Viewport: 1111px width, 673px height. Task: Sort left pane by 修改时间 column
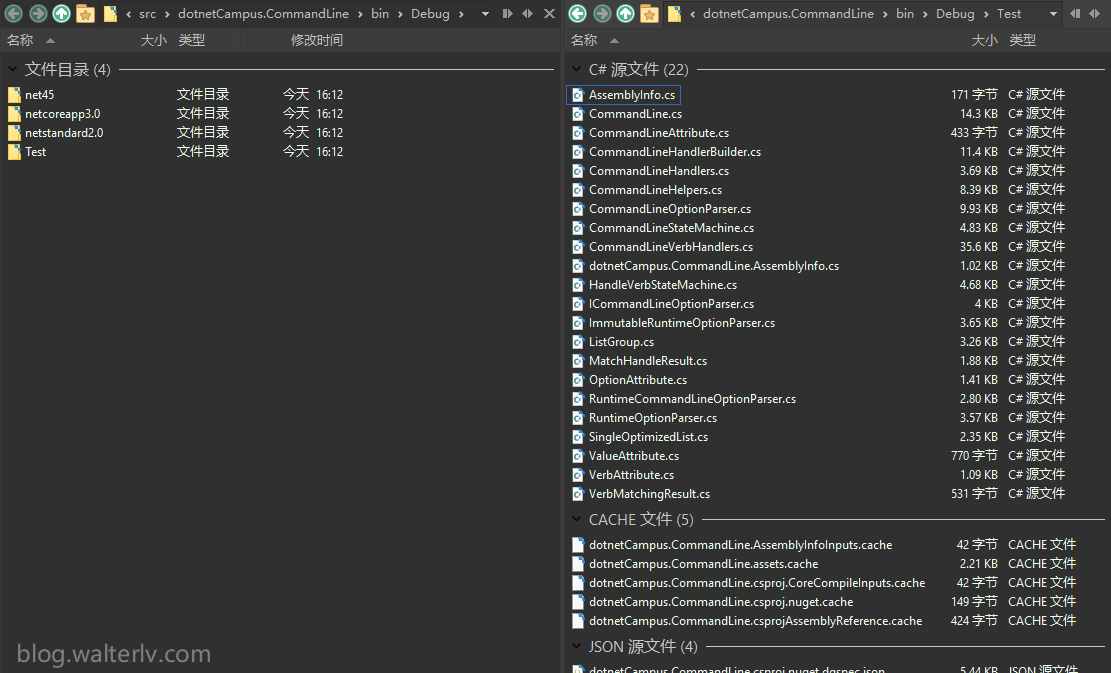coord(316,40)
